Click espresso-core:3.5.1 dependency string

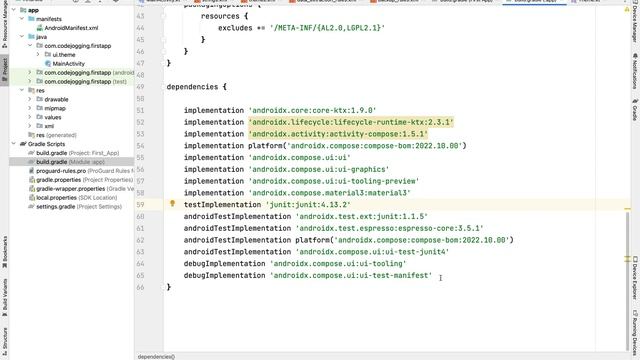click(x=389, y=228)
